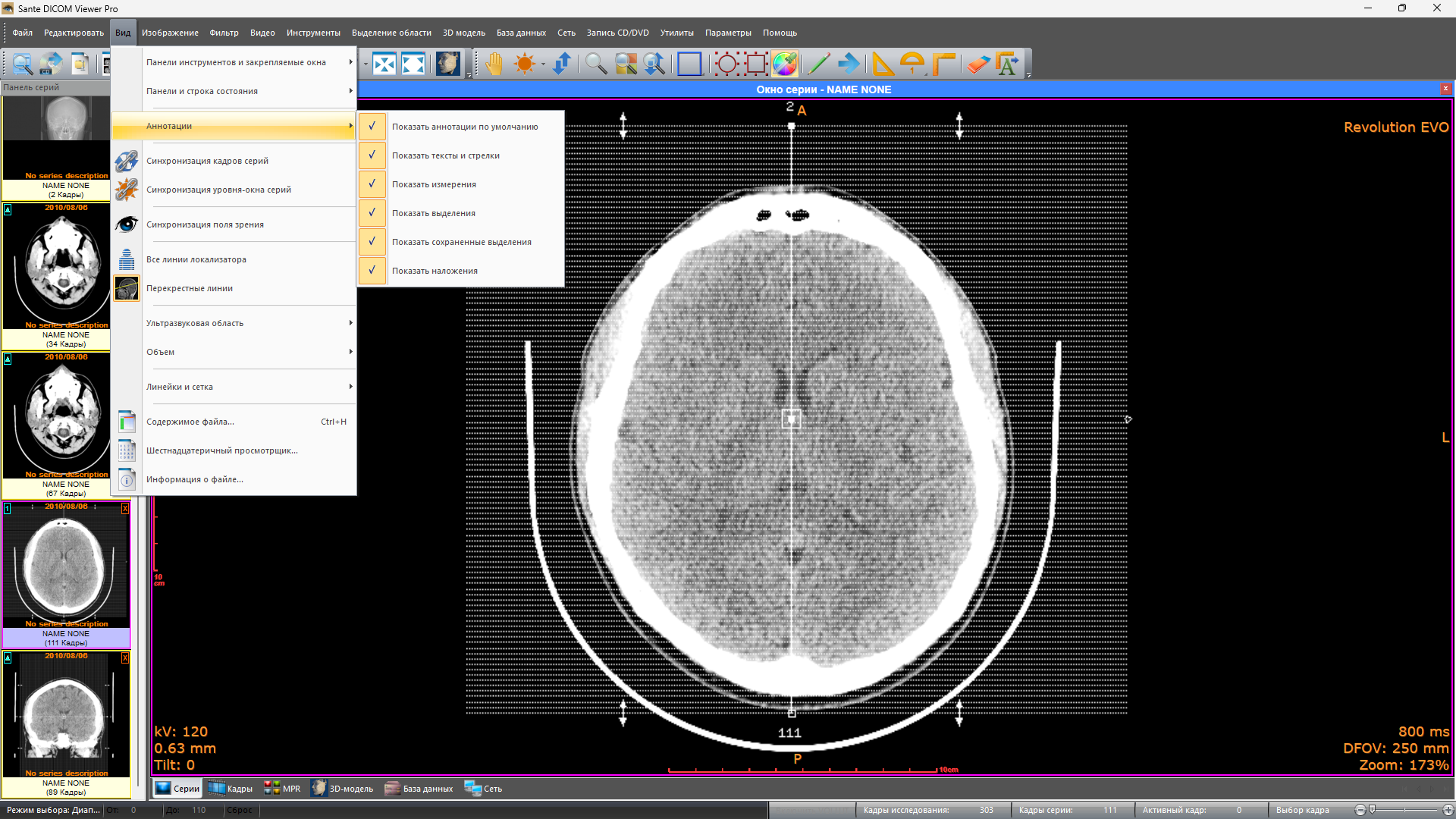This screenshot has height=819, width=1456.
Task: Pick the orange arc protractor tool
Action: point(912,64)
